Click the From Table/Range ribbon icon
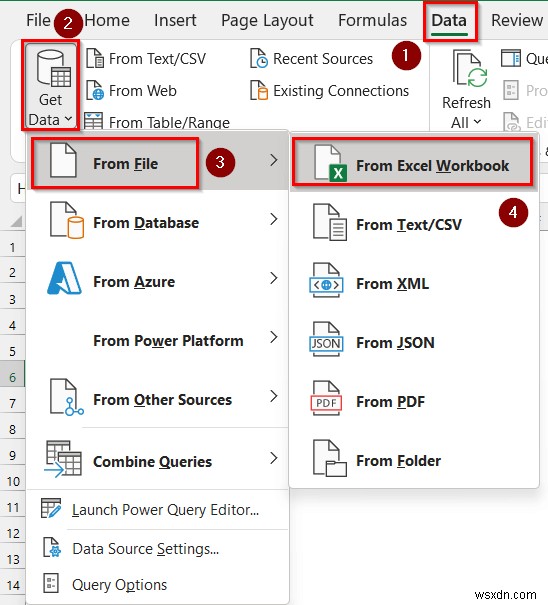The height and width of the screenshot is (605, 548). pos(93,122)
